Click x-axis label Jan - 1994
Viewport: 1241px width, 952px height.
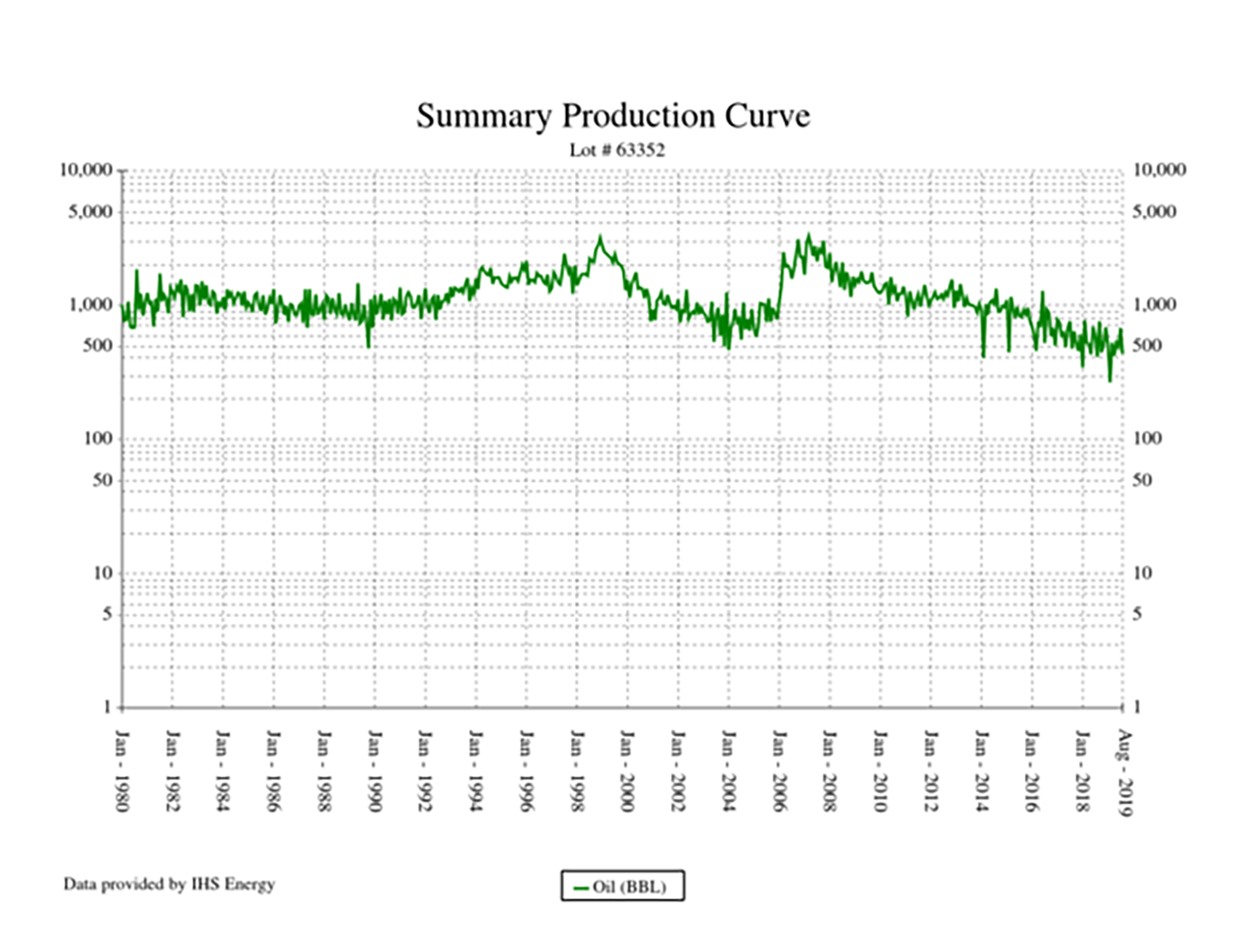tap(476, 770)
